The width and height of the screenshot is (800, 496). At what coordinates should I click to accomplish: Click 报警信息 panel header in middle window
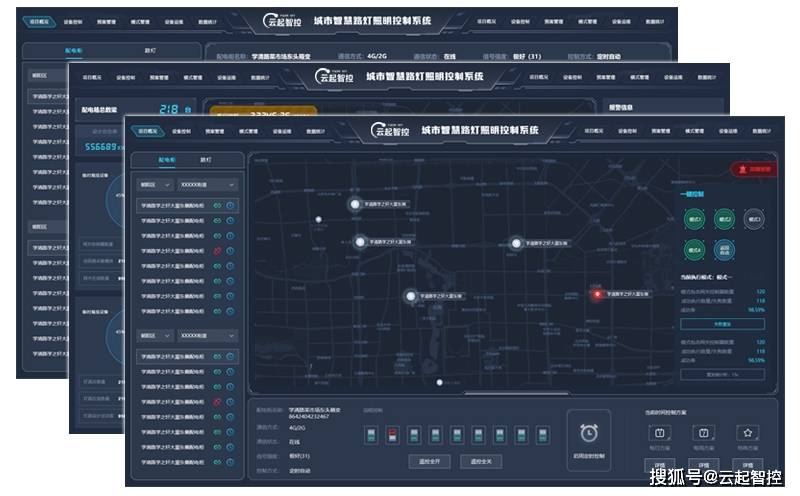[x=621, y=107]
